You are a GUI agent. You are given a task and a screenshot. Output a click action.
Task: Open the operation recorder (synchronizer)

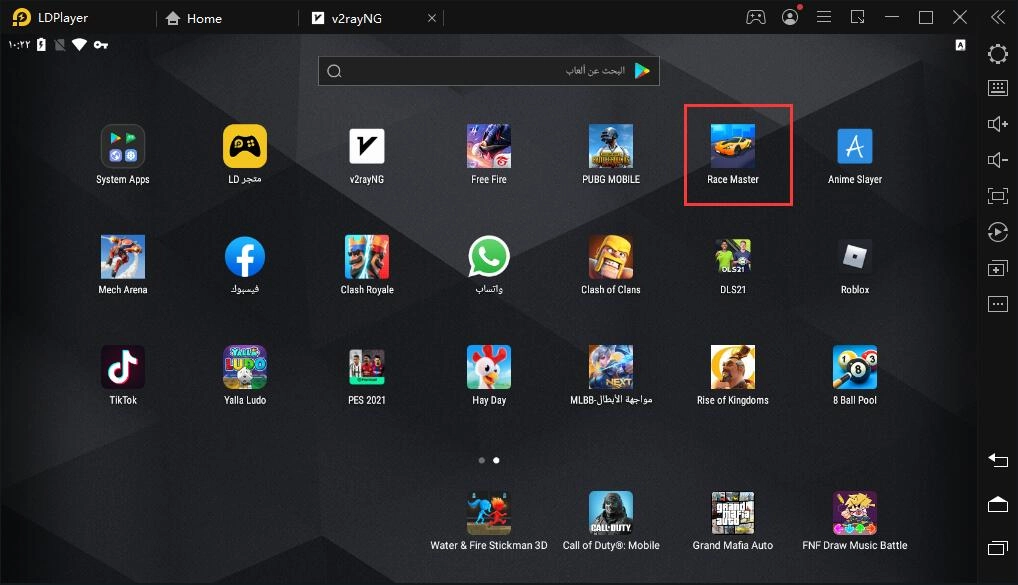(998, 232)
